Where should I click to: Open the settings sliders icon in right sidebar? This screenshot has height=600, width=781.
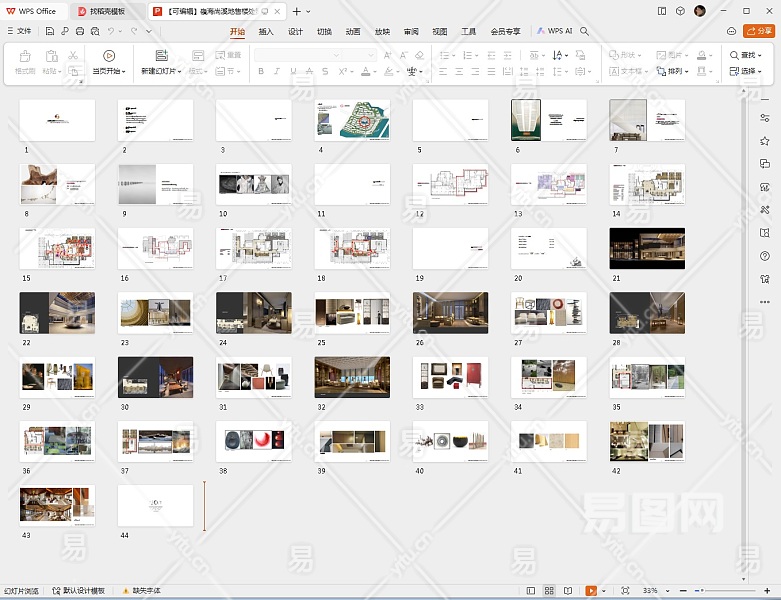(765, 118)
